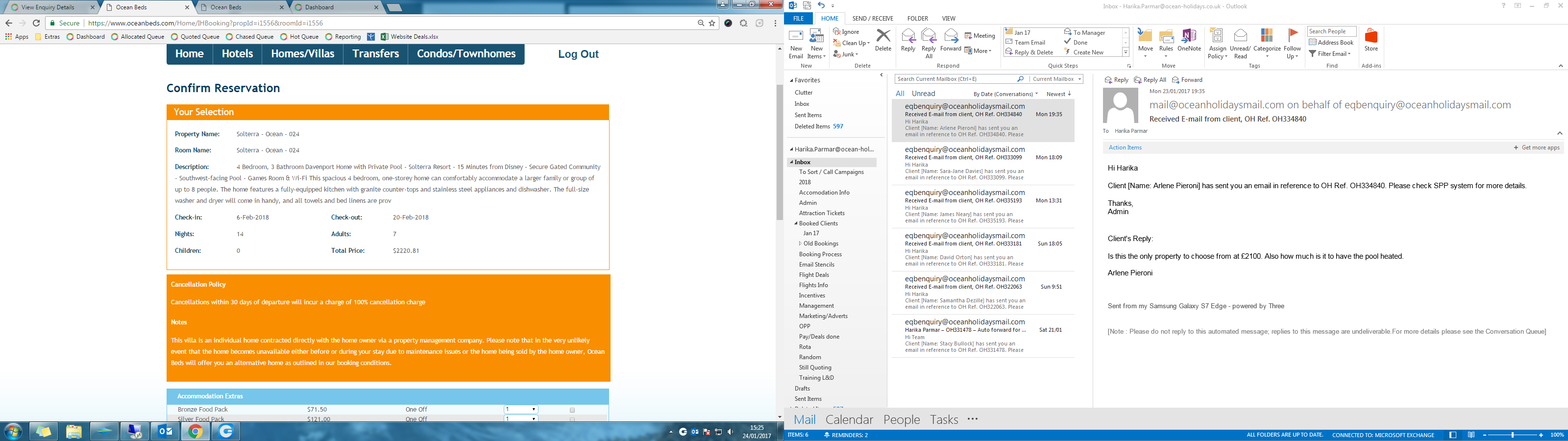
Task: Tick the Bronze Food Pack checkbox
Action: tap(572, 410)
